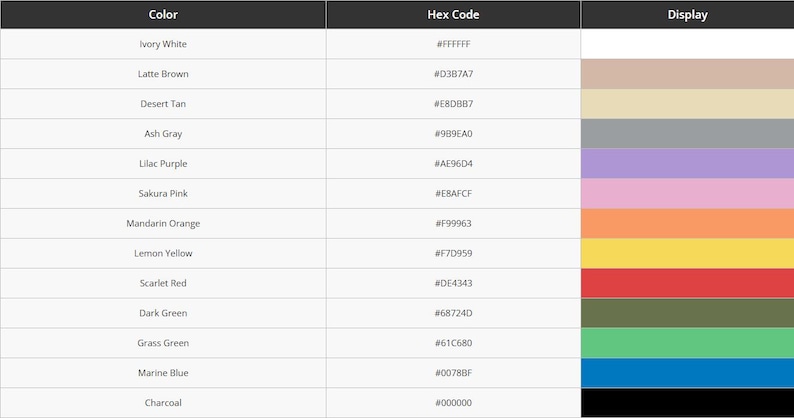Select the Sakura Pink color name
The width and height of the screenshot is (794, 418).
(163, 194)
